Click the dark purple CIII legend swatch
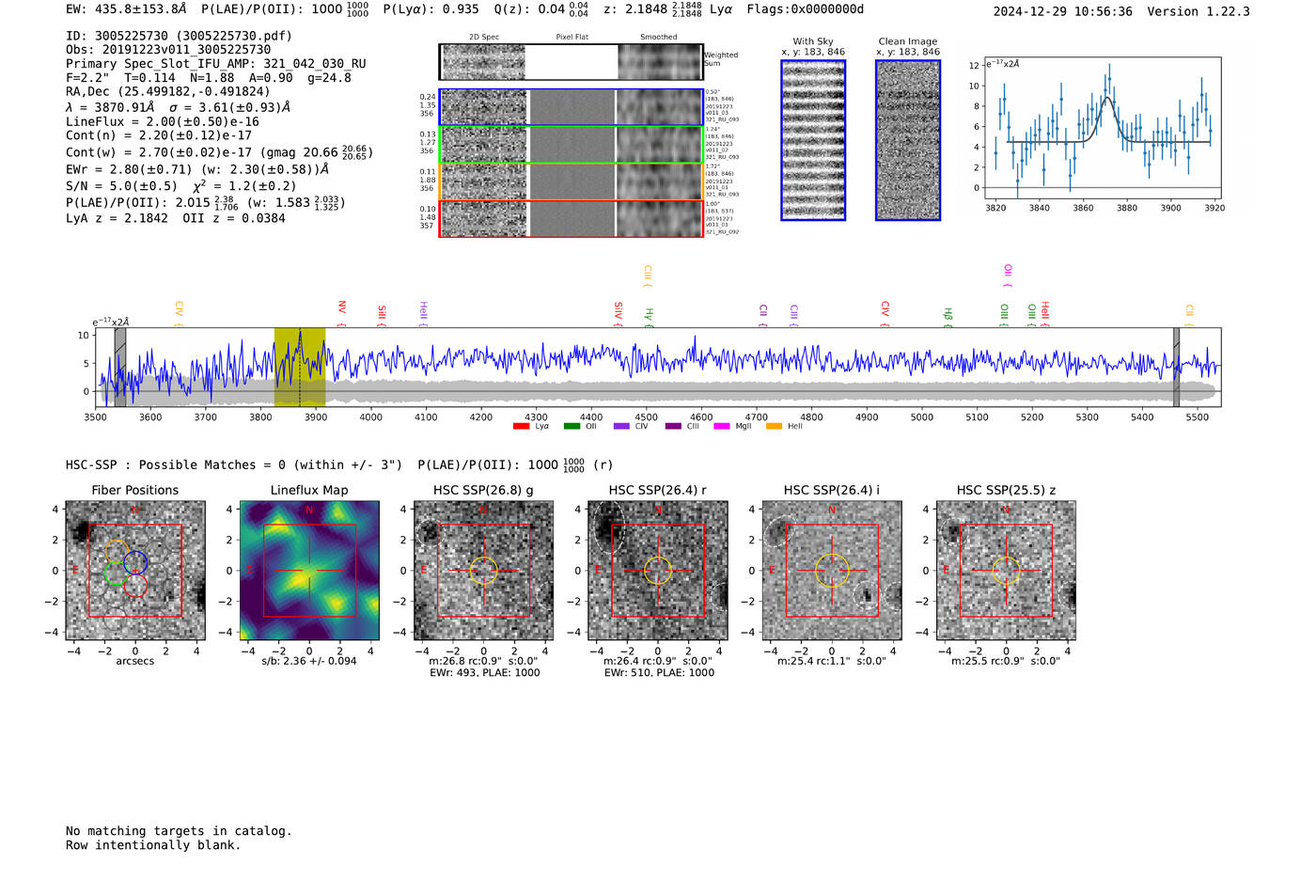This screenshot has width=1316, height=896. pos(673,427)
